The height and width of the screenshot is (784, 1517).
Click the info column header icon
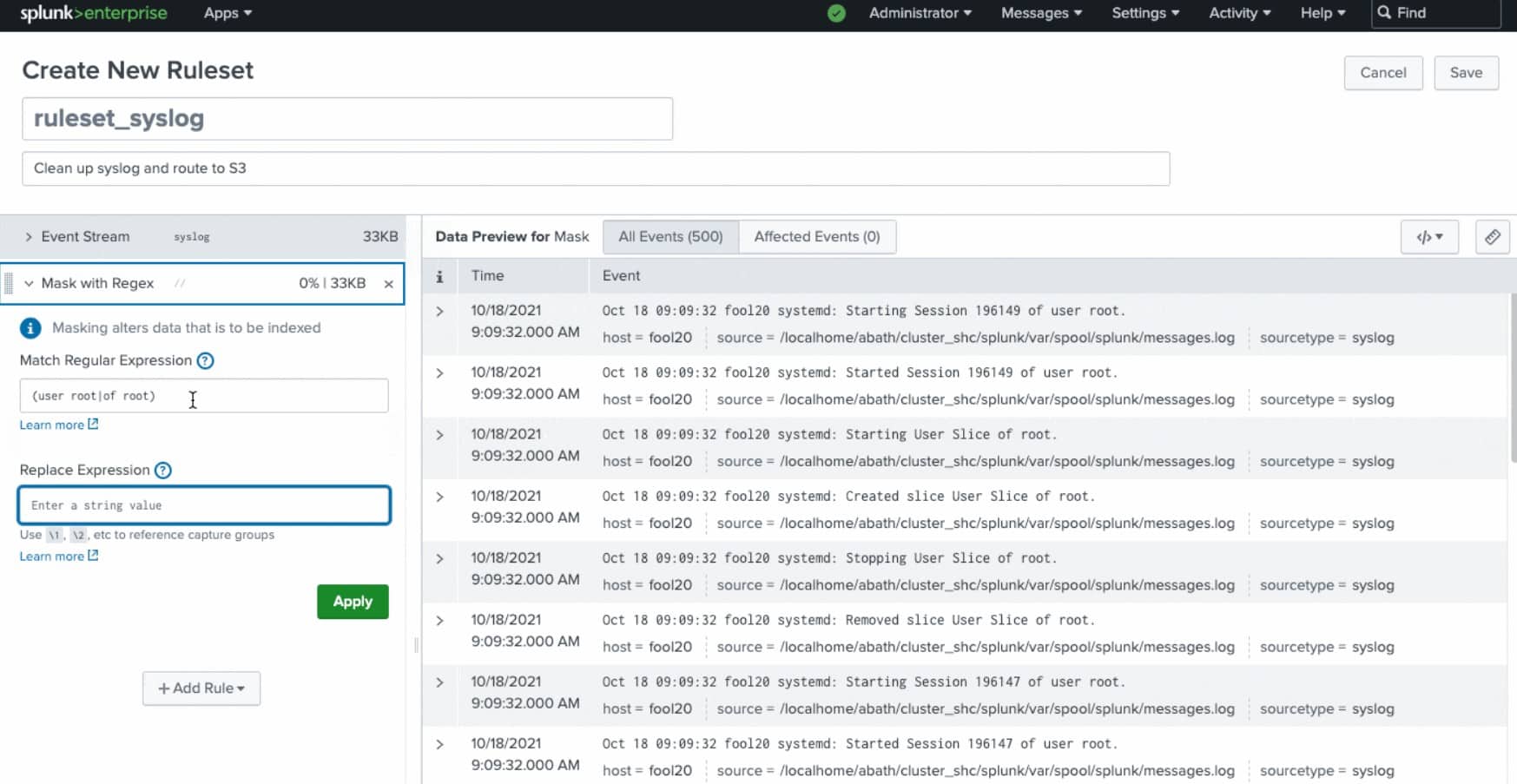(x=439, y=276)
